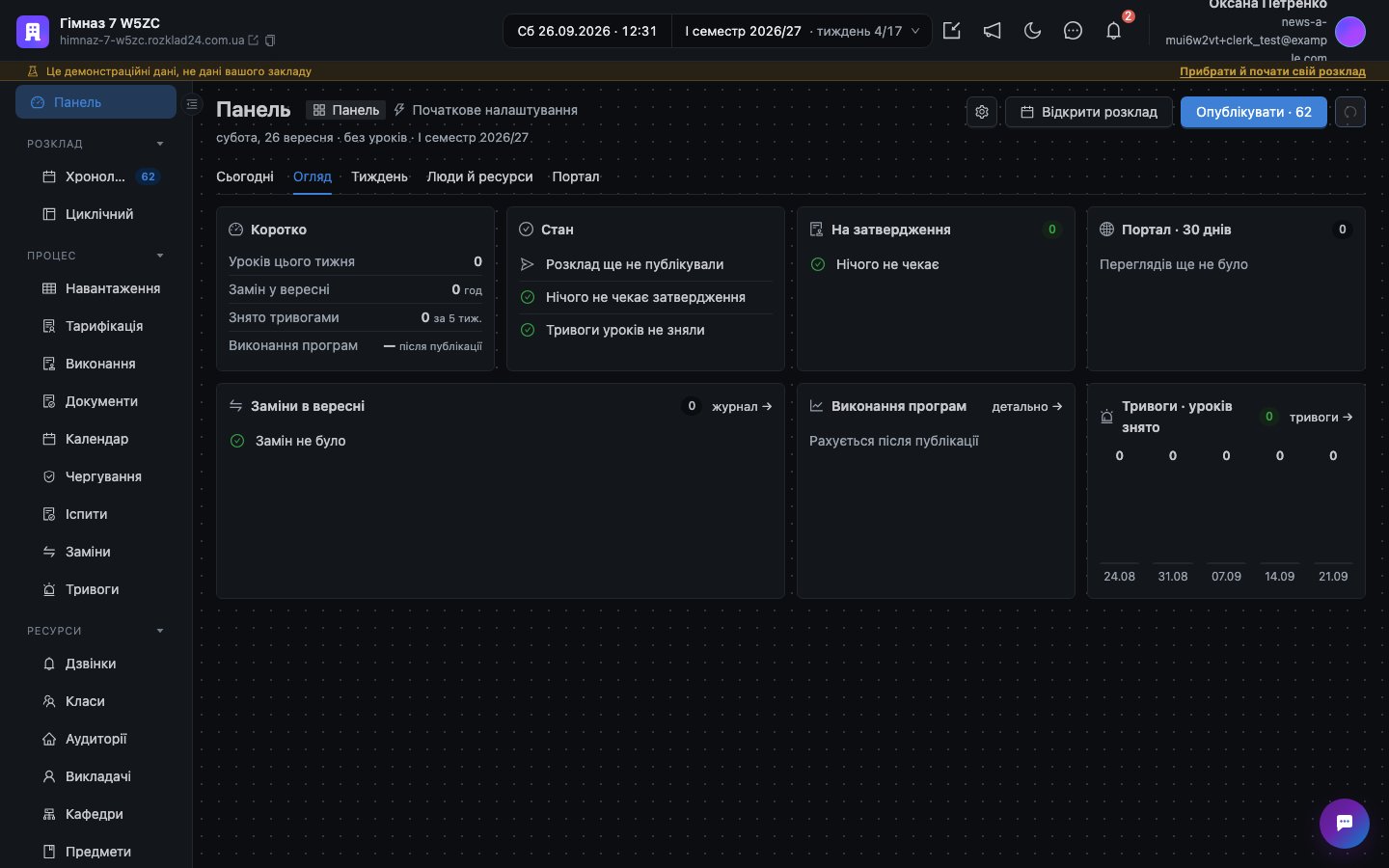Switch to the Сьогодні tab

tap(245, 176)
